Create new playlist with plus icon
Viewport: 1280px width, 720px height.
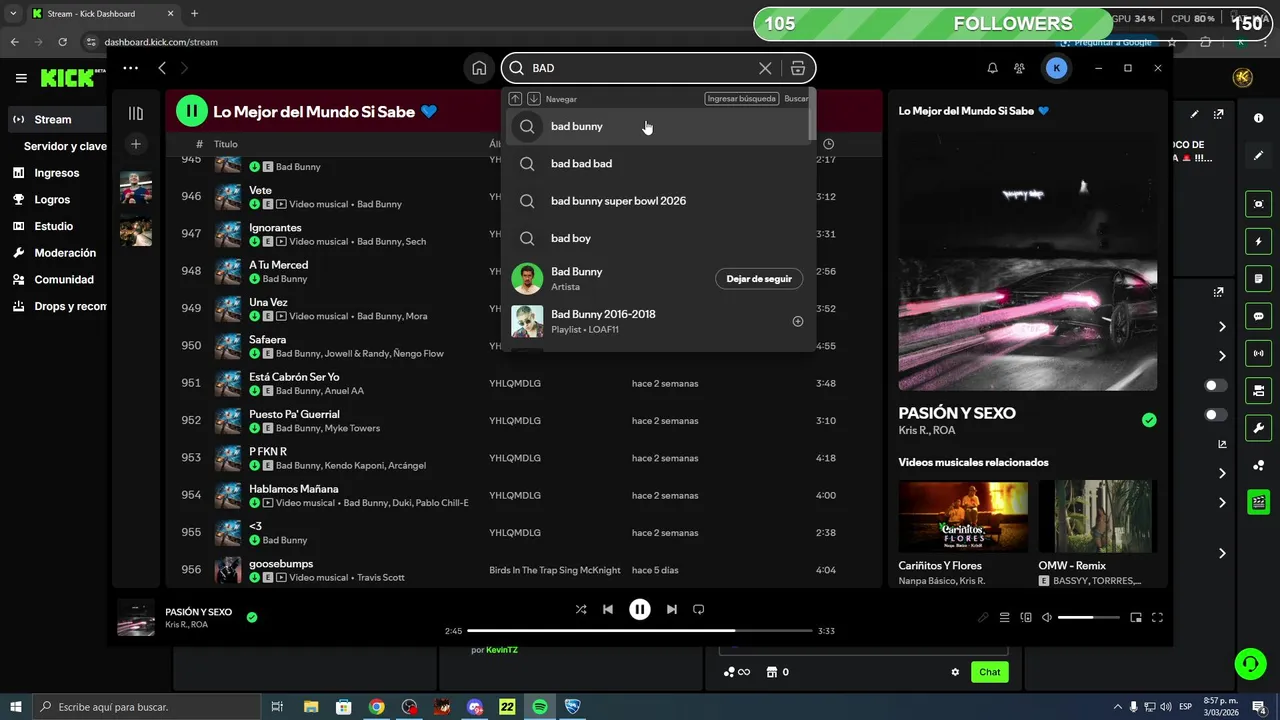click(x=136, y=144)
